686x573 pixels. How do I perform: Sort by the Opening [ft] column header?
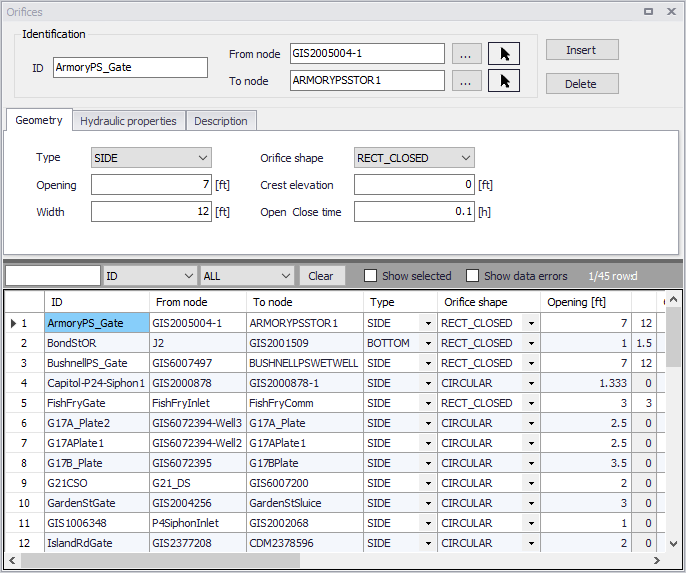(586, 302)
